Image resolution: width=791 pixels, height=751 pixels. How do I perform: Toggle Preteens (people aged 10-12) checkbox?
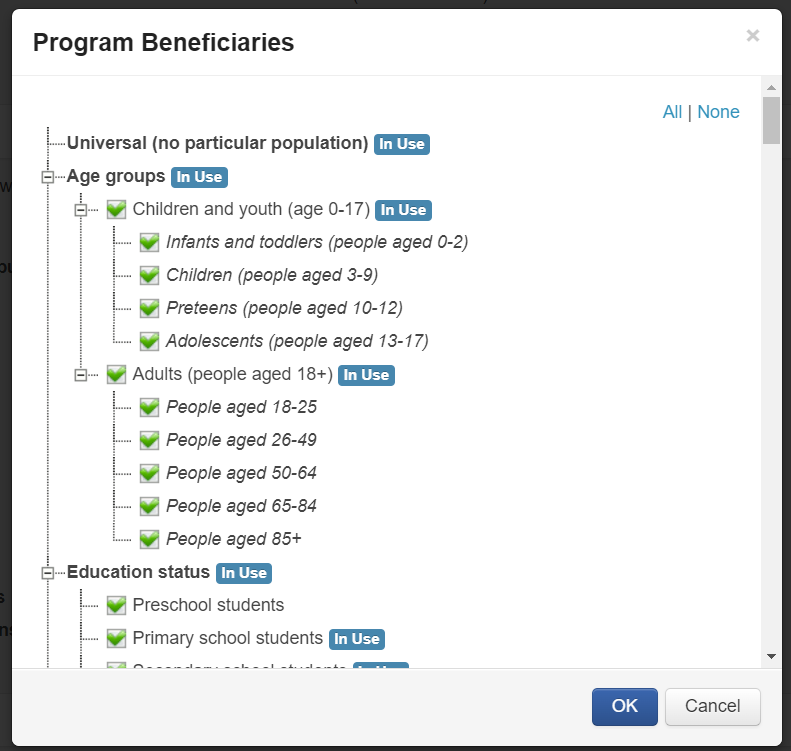coord(149,308)
